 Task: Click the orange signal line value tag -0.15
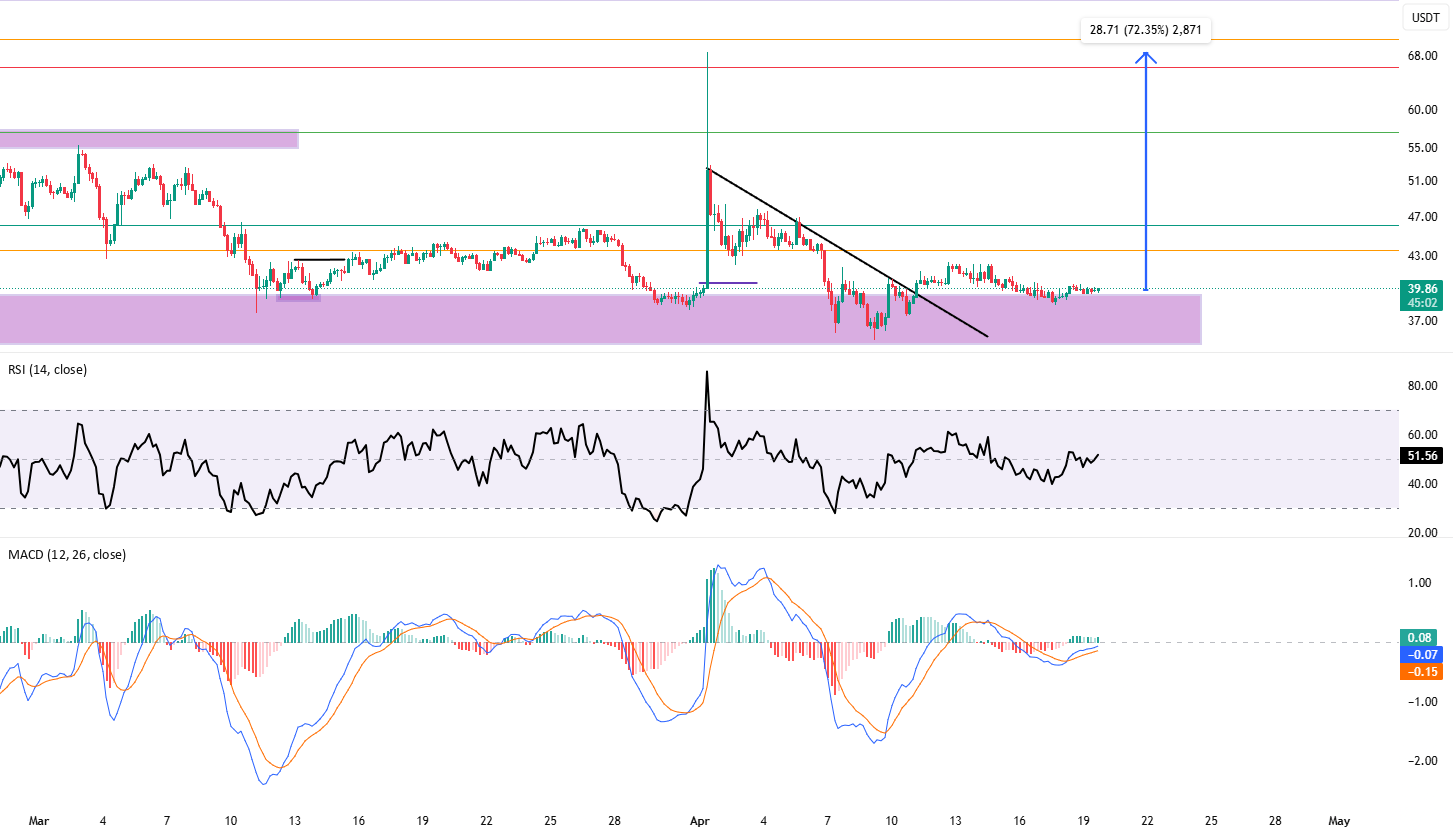[x=1422, y=672]
